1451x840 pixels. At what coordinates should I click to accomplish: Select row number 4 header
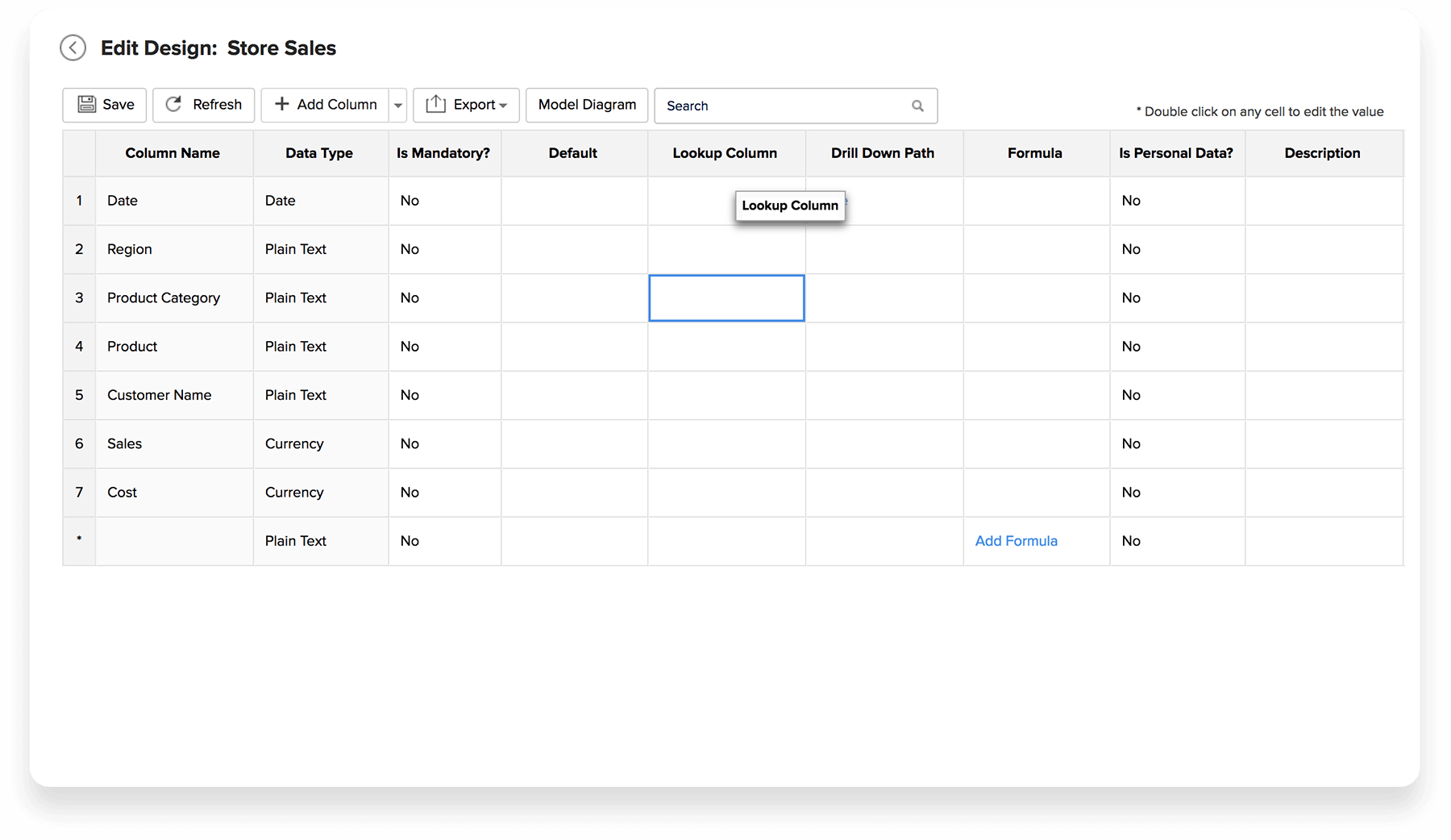(79, 347)
